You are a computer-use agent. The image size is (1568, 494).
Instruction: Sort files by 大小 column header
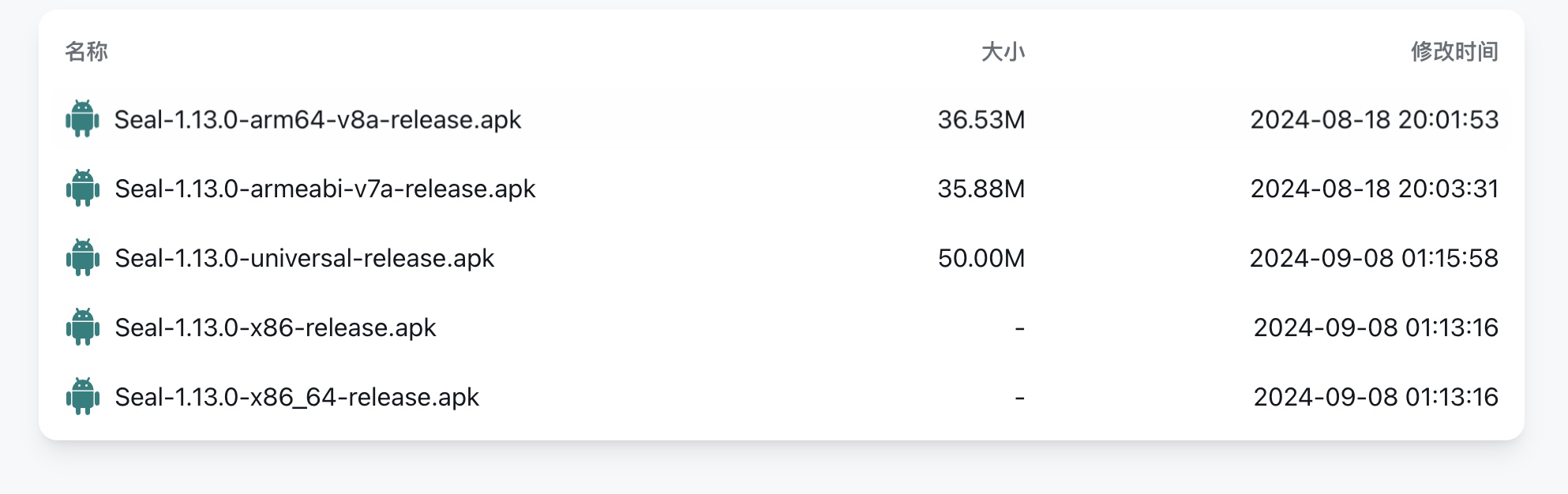(x=1003, y=52)
